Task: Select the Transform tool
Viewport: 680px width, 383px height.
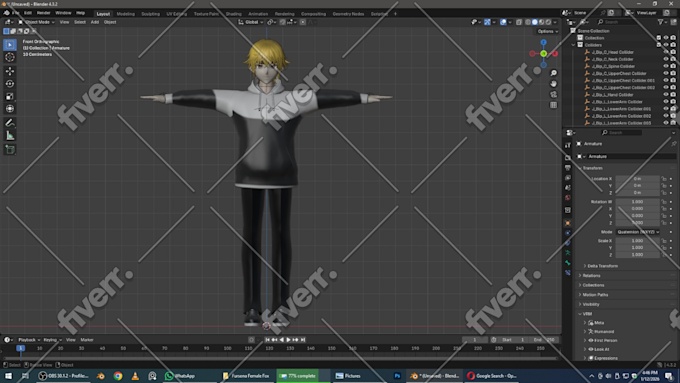Action: [10, 109]
